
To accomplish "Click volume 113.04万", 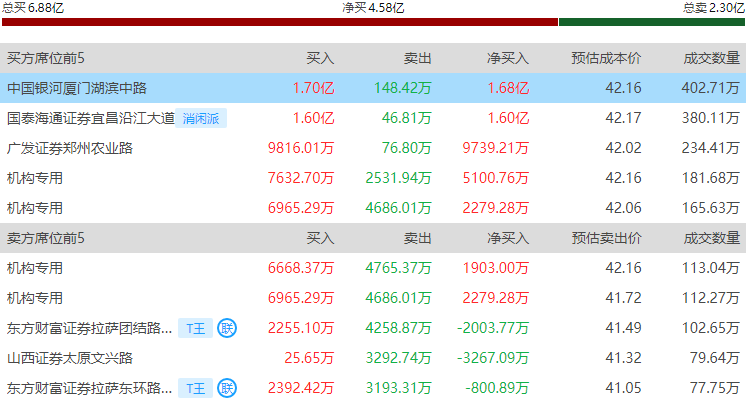I will click(x=710, y=268).
